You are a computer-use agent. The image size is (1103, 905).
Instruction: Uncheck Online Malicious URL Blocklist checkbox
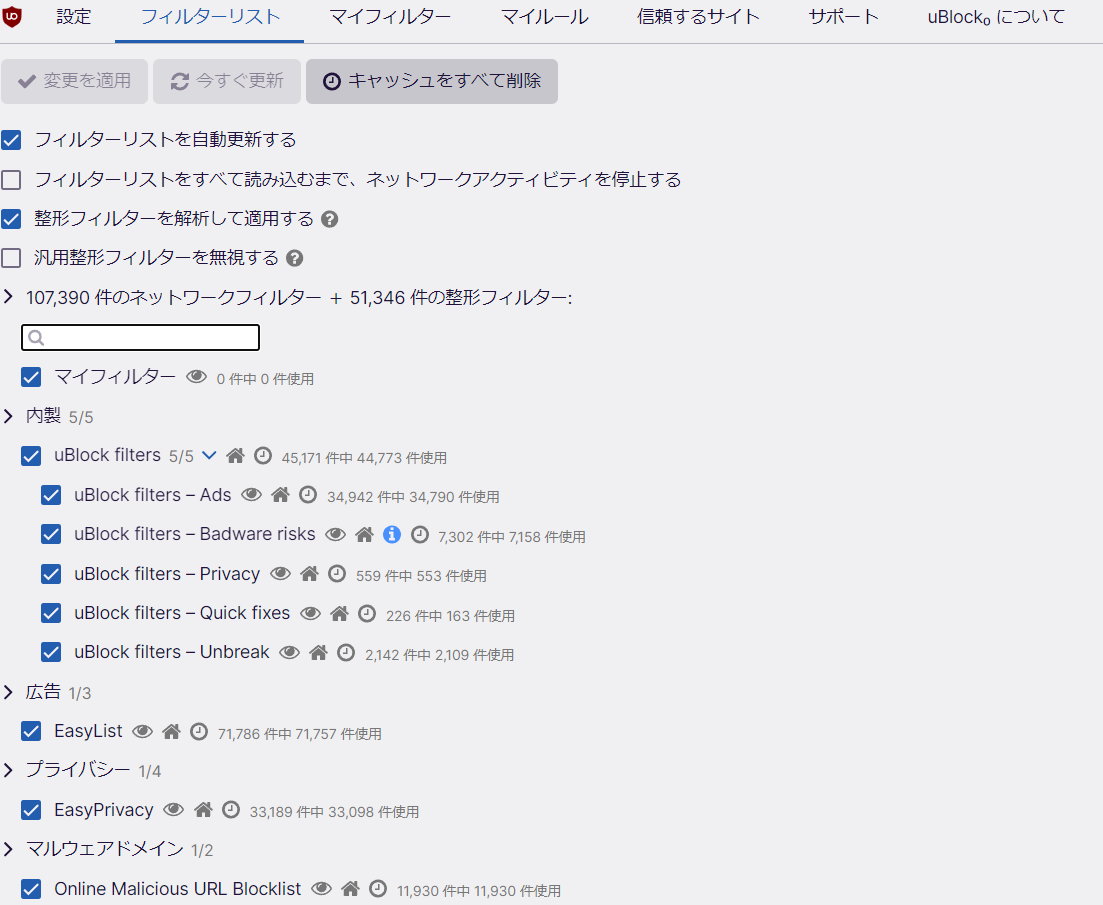(31, 889)
